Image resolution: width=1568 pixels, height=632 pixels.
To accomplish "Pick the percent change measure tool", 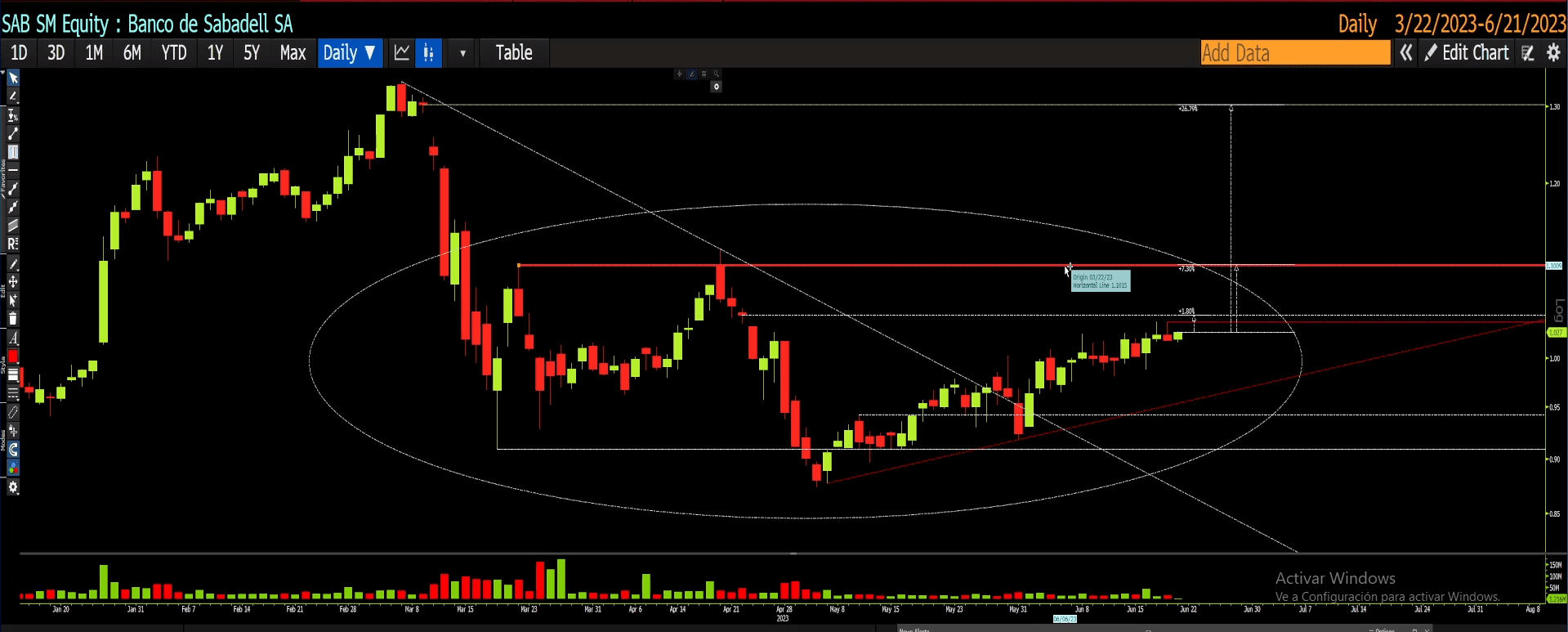I will 13,115.
